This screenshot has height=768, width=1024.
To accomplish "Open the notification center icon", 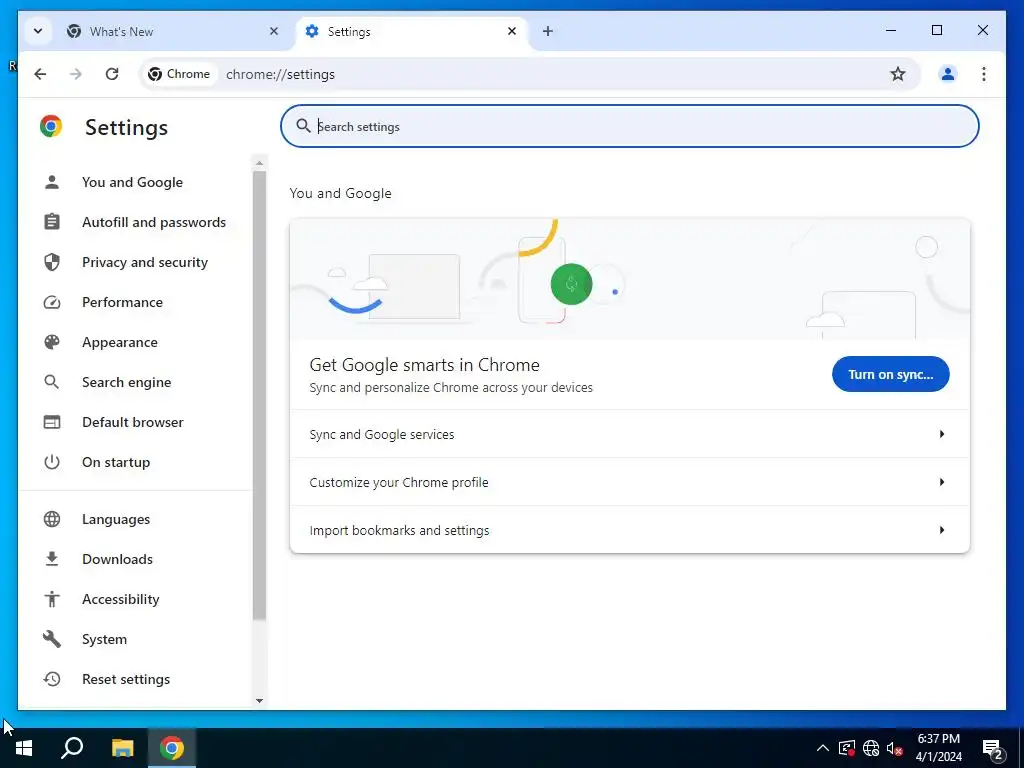I will 993,749.
